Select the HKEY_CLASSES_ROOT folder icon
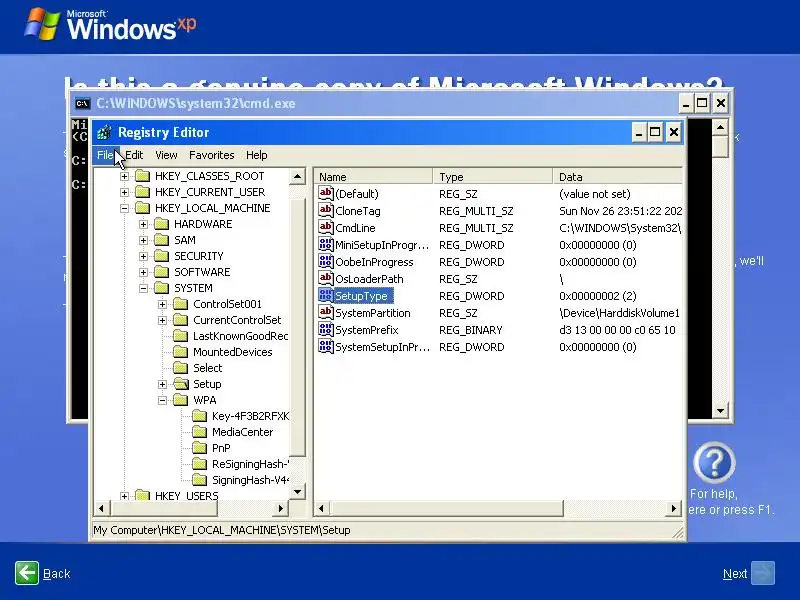 (x=142, y=177)
